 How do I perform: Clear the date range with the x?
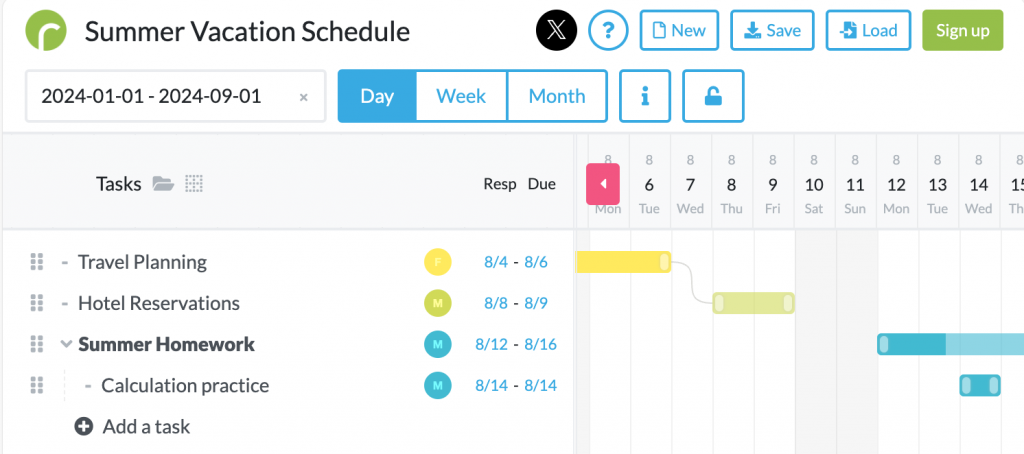pyautogui.click(x=304, y=97)
